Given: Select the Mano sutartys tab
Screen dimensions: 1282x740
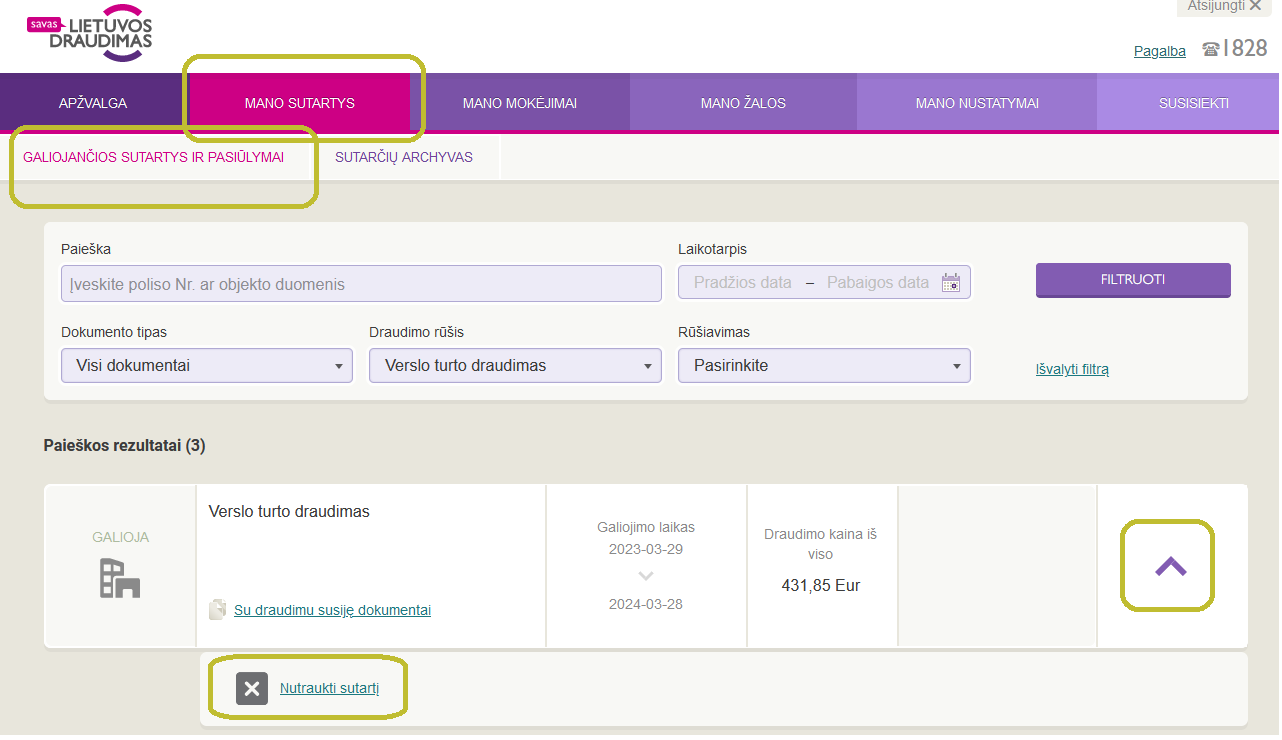Looking at the screenshot, I should click(x=299, y=102).
